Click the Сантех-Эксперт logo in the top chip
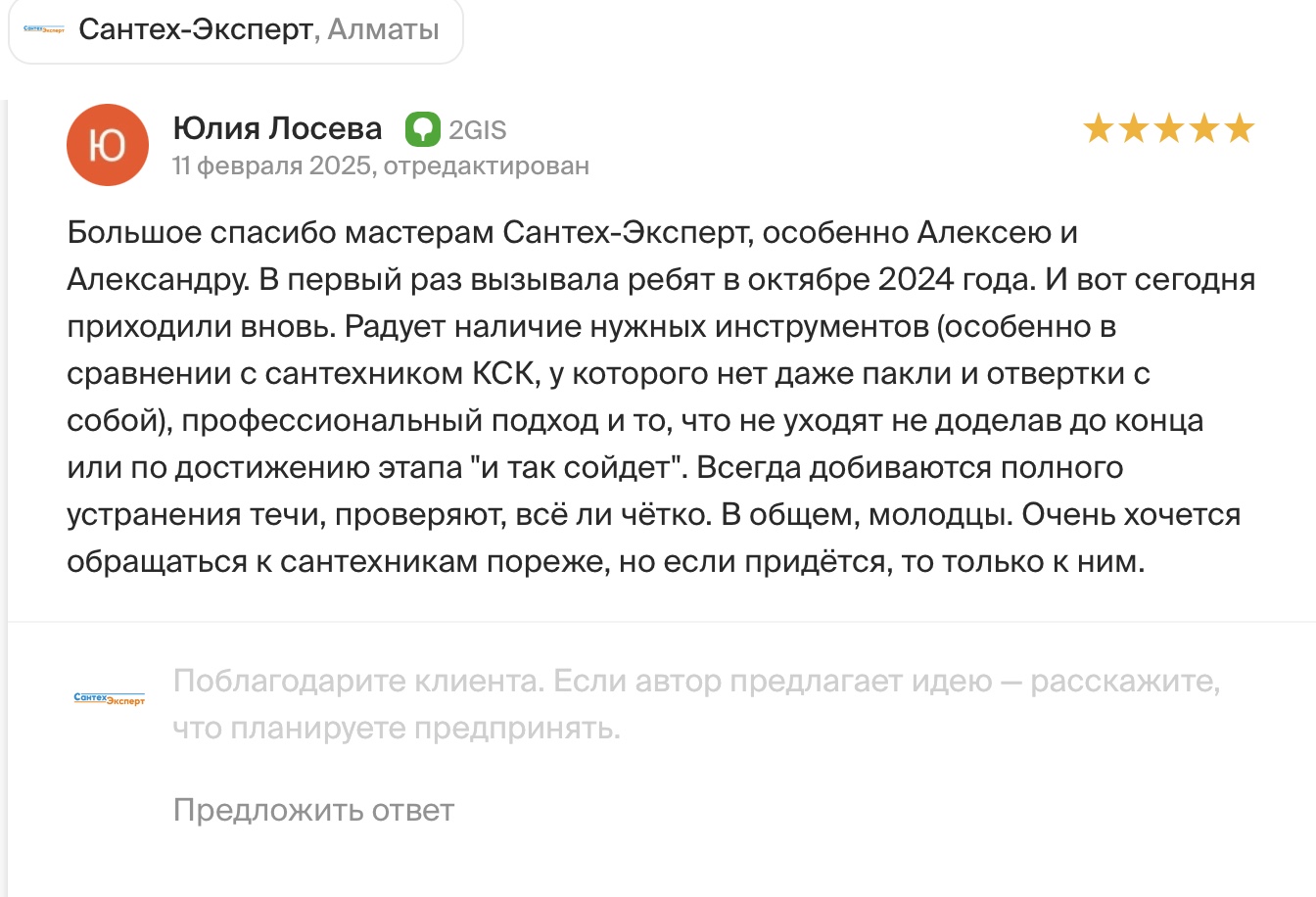Viewport: 1316px width, 897px height. [44, 30]
